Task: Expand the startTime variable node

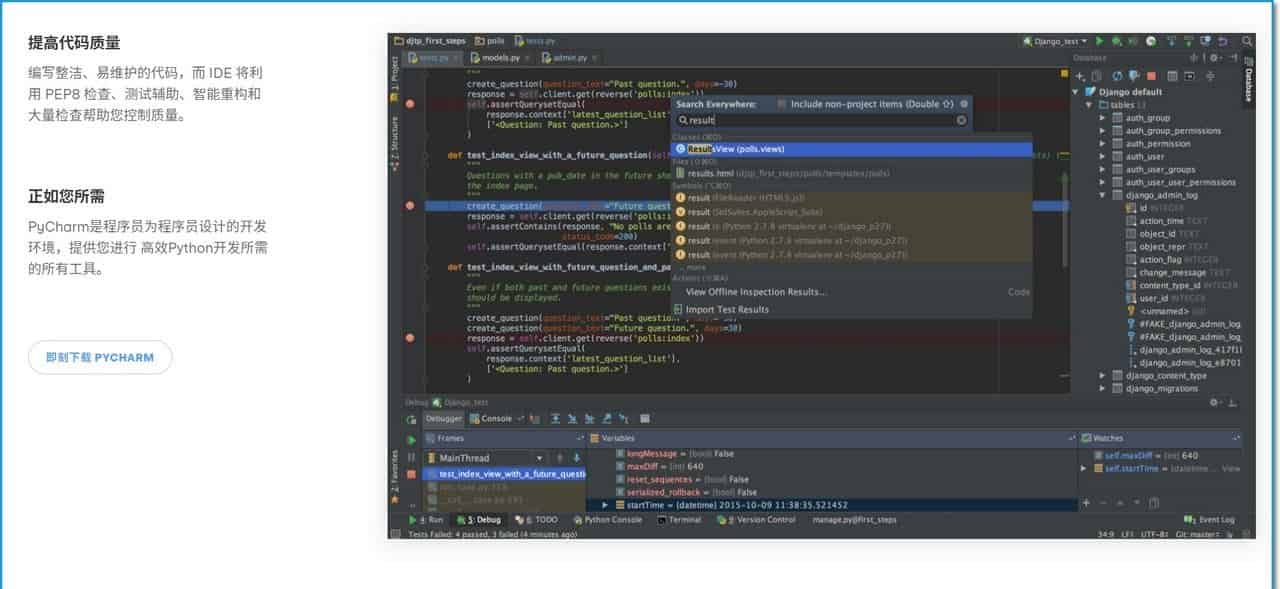Action: click(604, 505)
